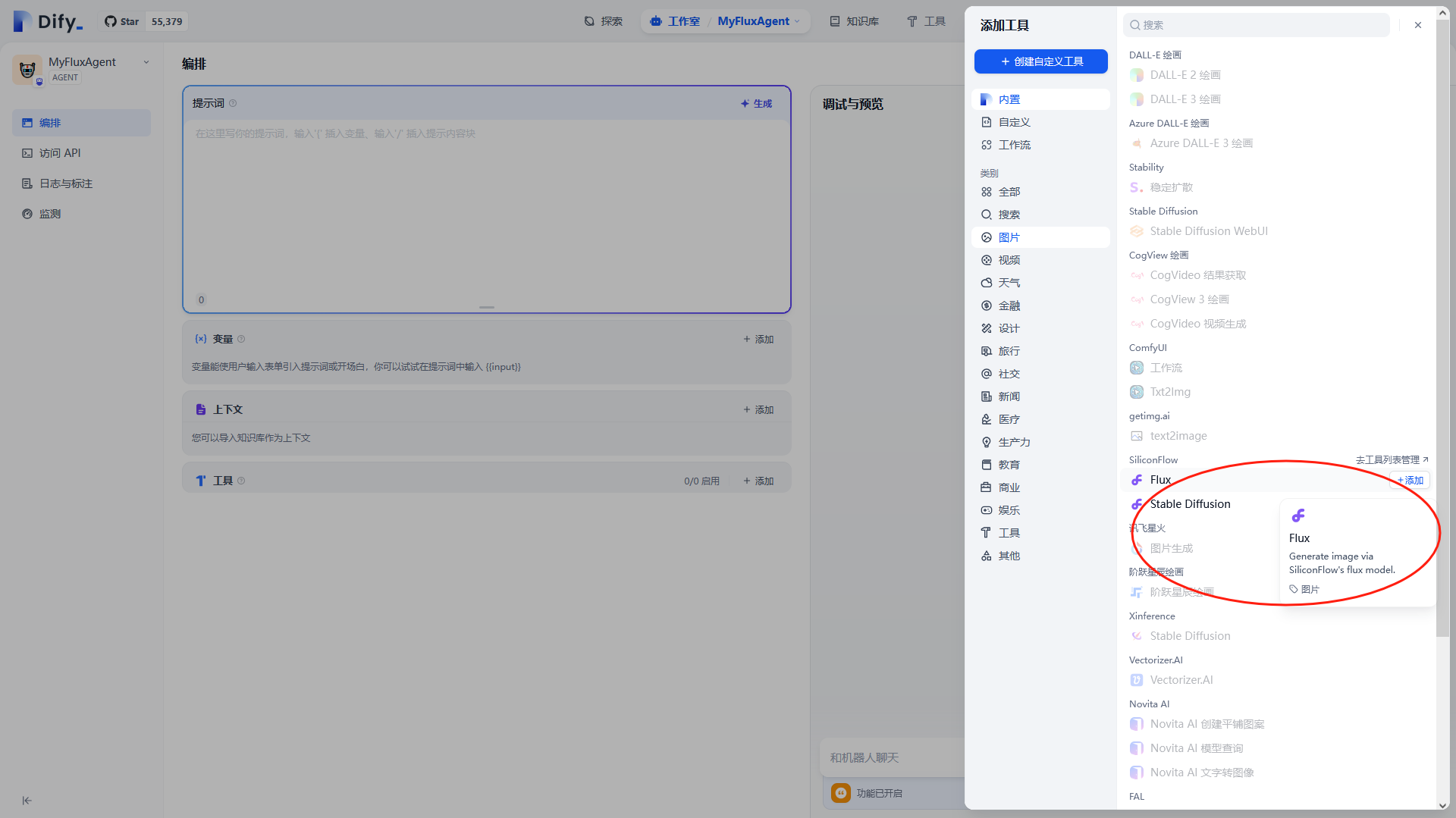Click the 和机器人聊天 chat input
1456x818 pixels.
click(893, 757)
